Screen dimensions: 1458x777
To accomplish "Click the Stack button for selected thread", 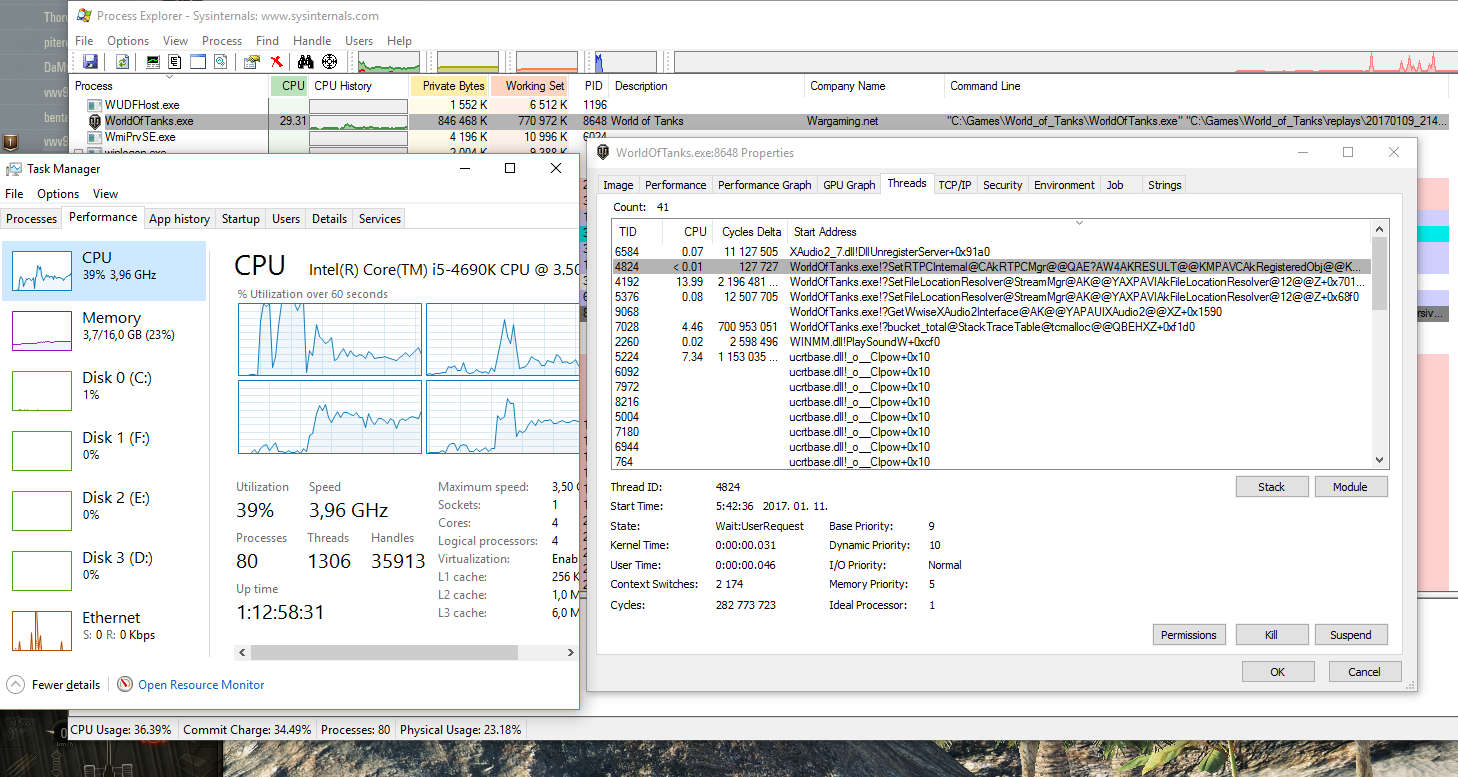I will click(x=1271, y=487).
